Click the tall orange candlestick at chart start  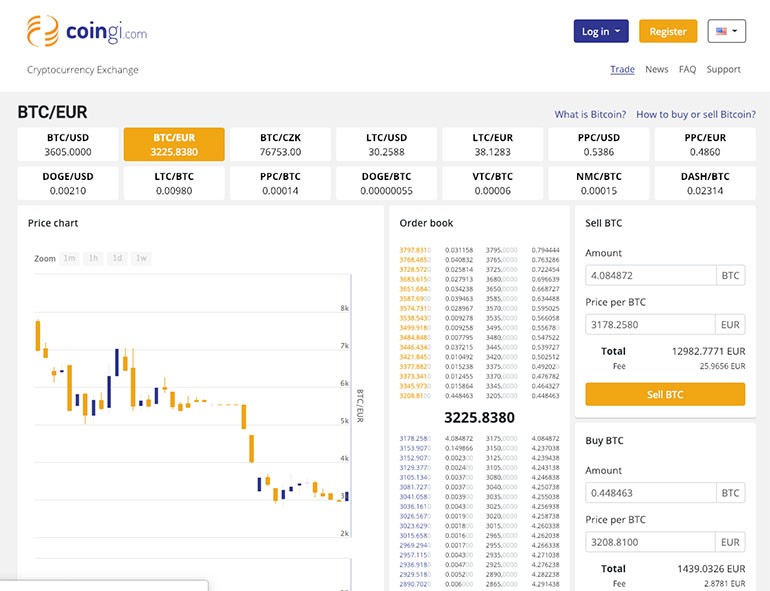pos(38,336)
